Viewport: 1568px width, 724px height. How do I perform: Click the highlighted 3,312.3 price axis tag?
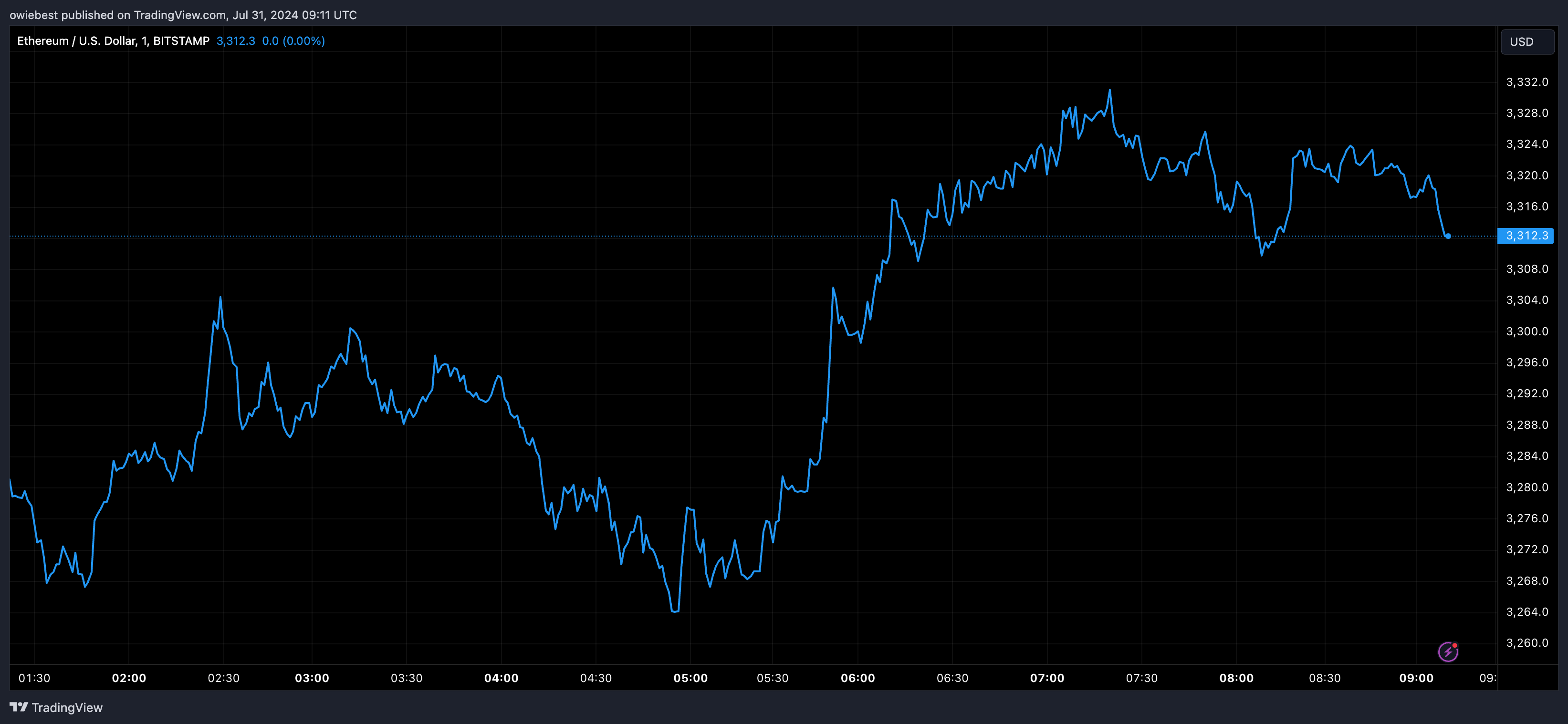pyautogui.click(x=1526, y=236)
